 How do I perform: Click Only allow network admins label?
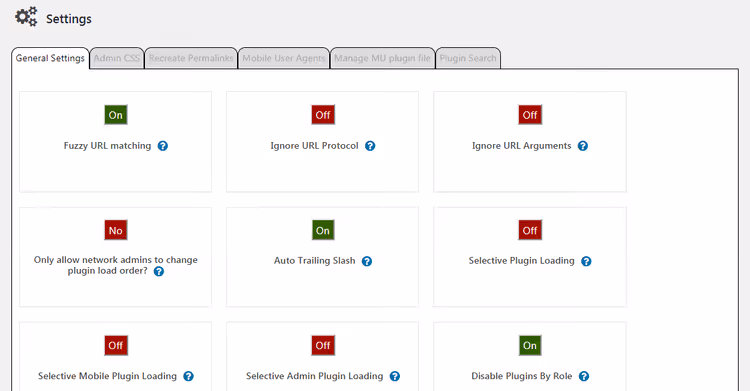click(x=115, y=265)
